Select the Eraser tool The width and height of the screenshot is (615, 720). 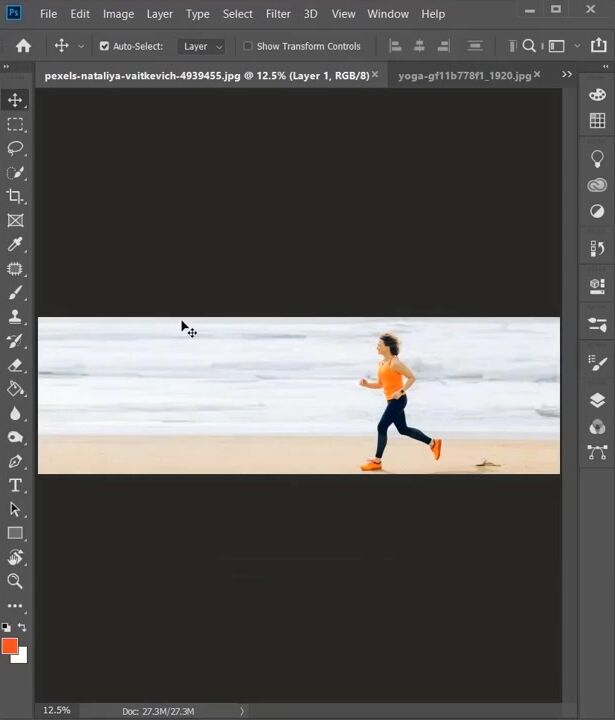pos(15,365)
